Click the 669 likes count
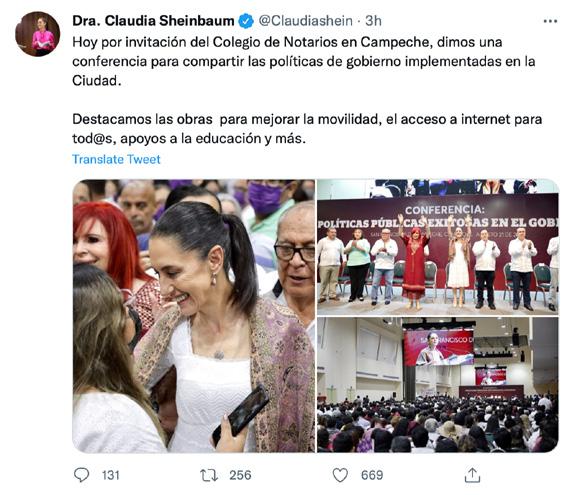This screenshot has width=575, height=495. (x=372, y=475)
